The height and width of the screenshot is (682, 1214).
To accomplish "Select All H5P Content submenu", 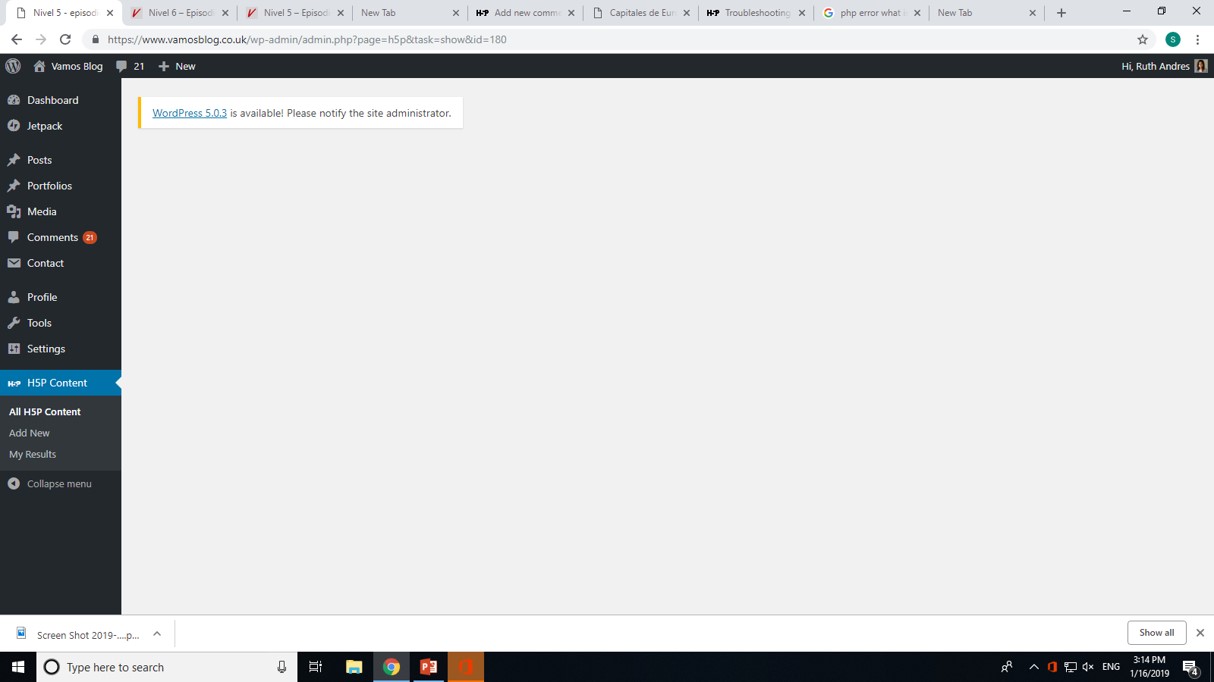I will [45, 412].
